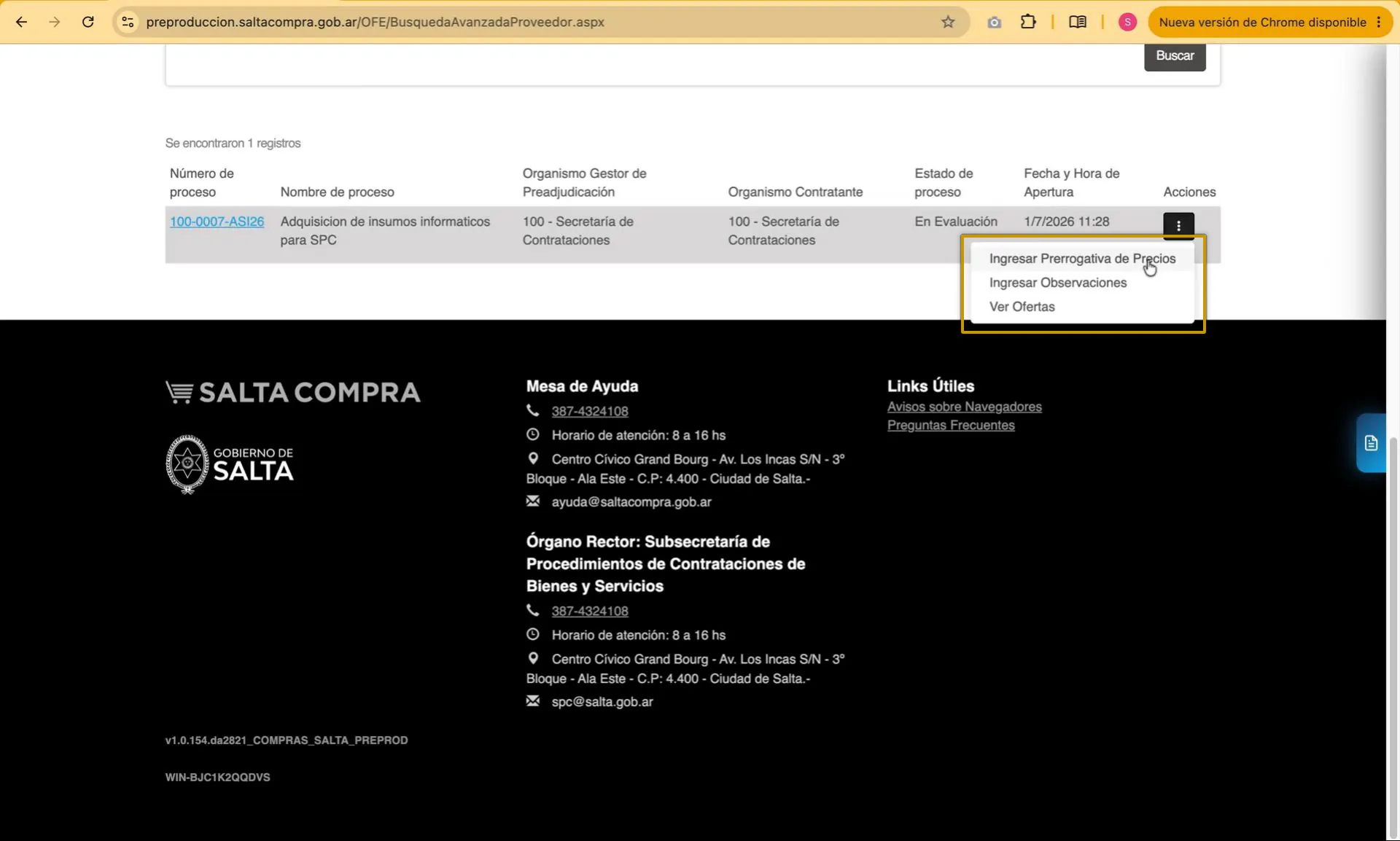Click the Links Útiles heading
1400x841 pixels.
point(930,386)
